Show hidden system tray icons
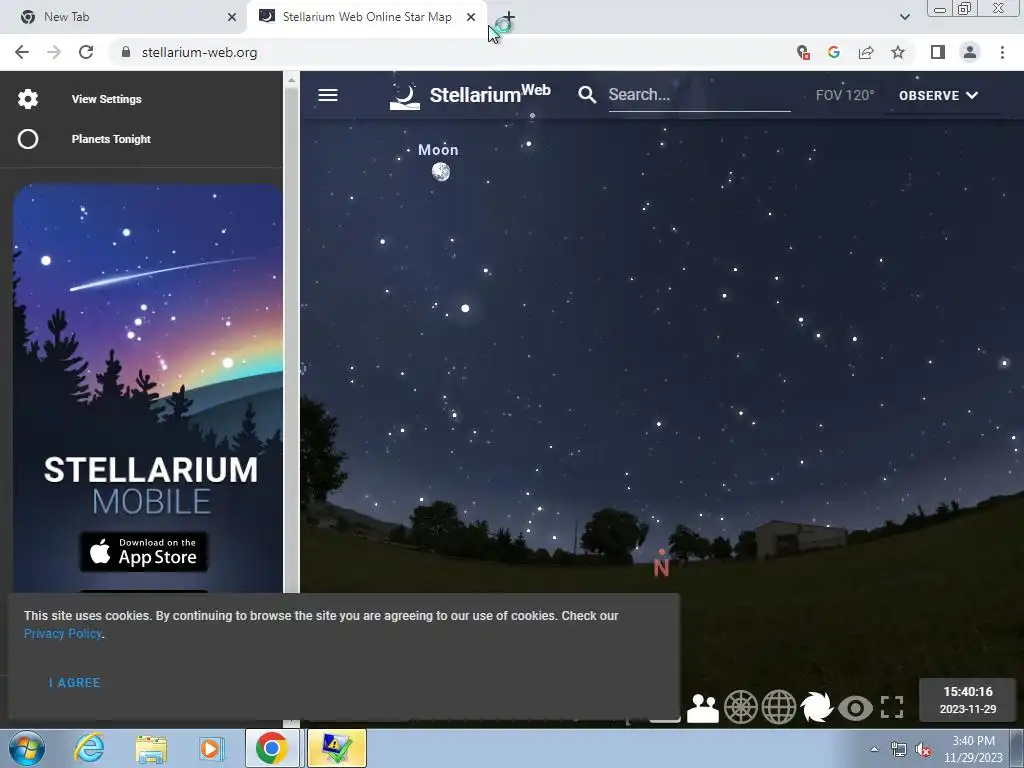The height and width of the screenshot is (768, 1024). click(874, 749)
